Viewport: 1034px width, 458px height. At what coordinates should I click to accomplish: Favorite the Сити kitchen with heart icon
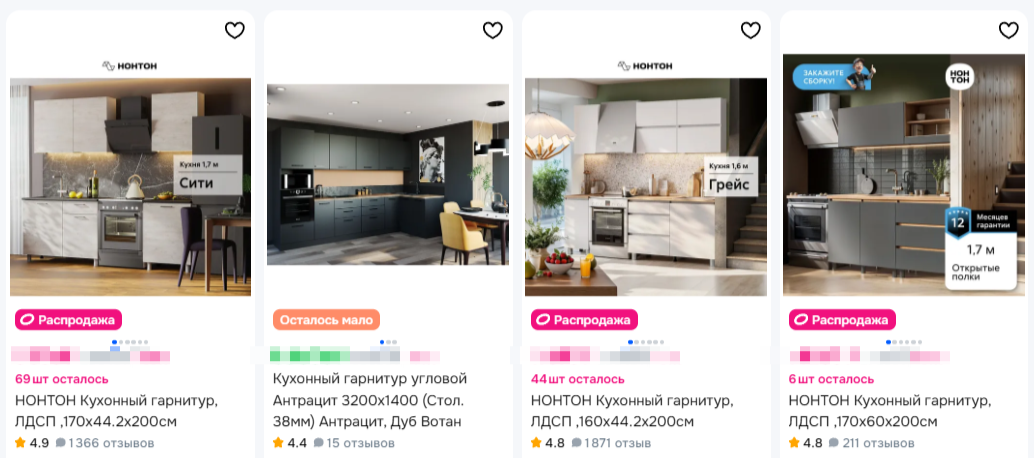[235, 30]
